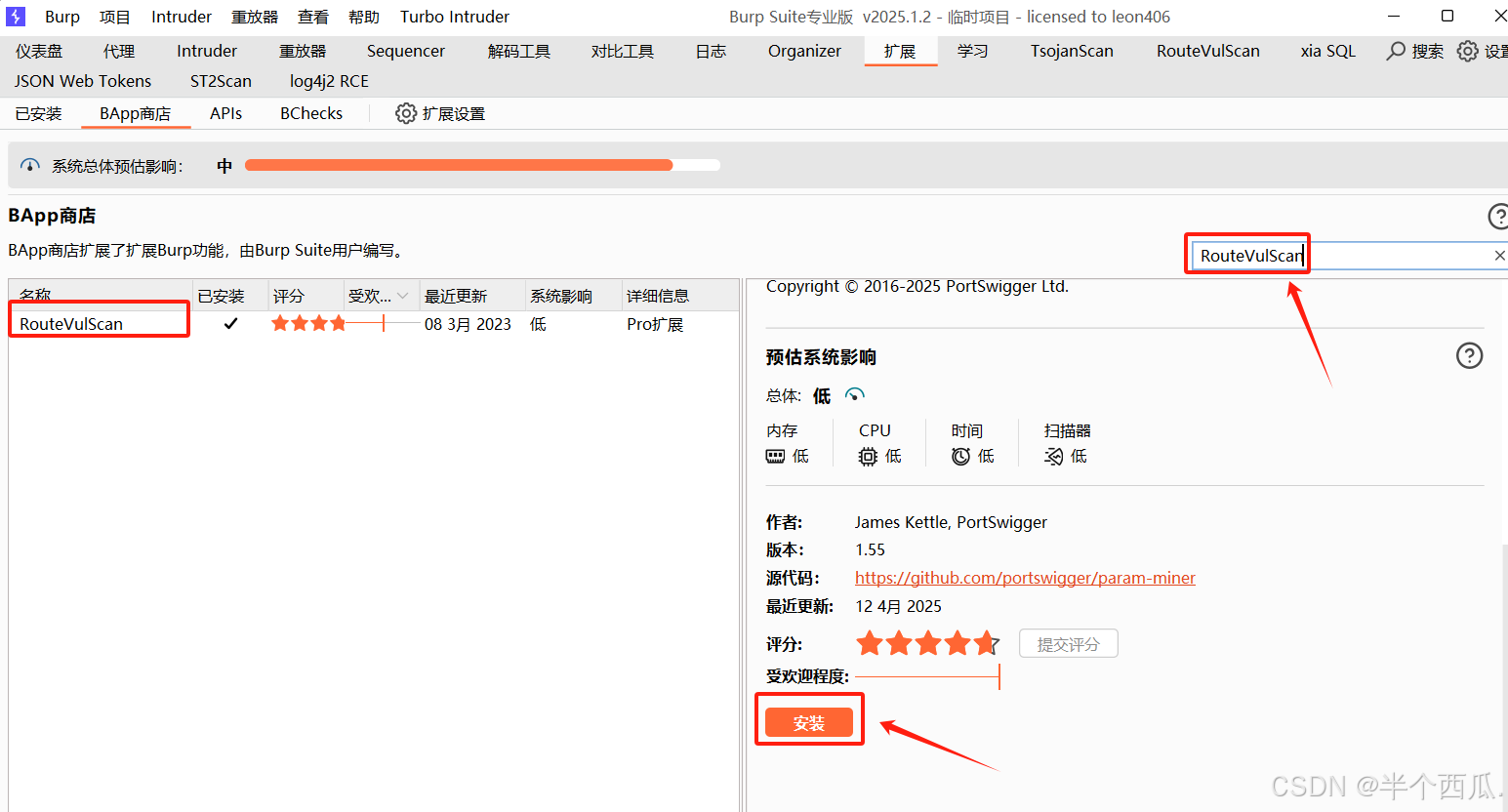Viewport: 1508px width, 812px height.
Task: Open the TsojanScan tab
Action: coord(1072,51)
